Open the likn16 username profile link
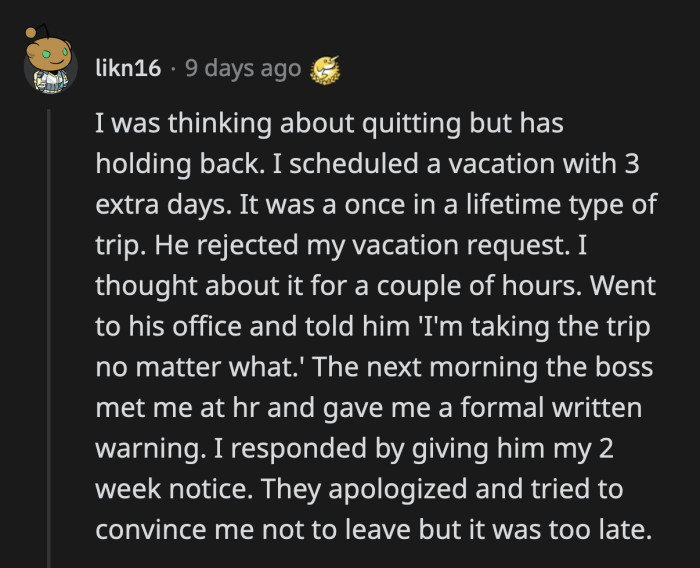 126,69
